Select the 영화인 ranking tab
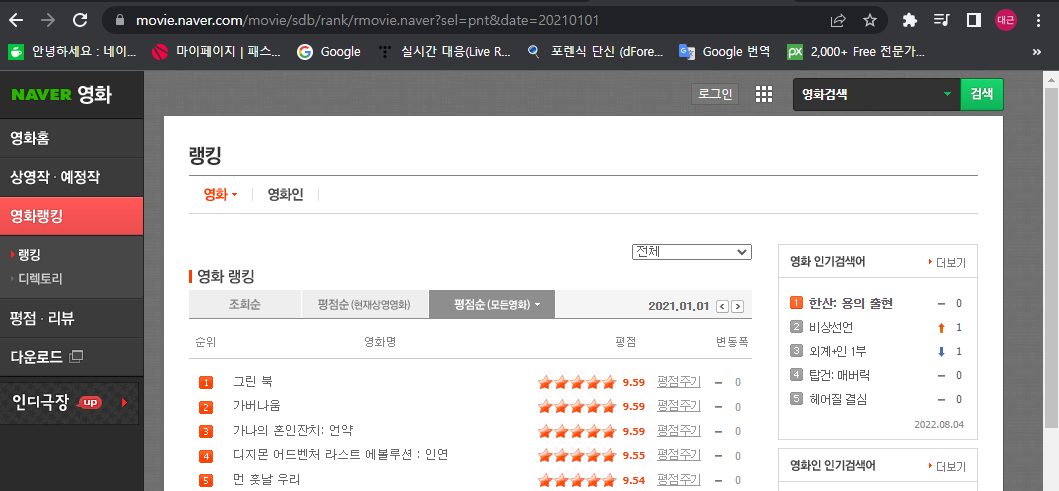1059x491 pixels. click(286, 195)
